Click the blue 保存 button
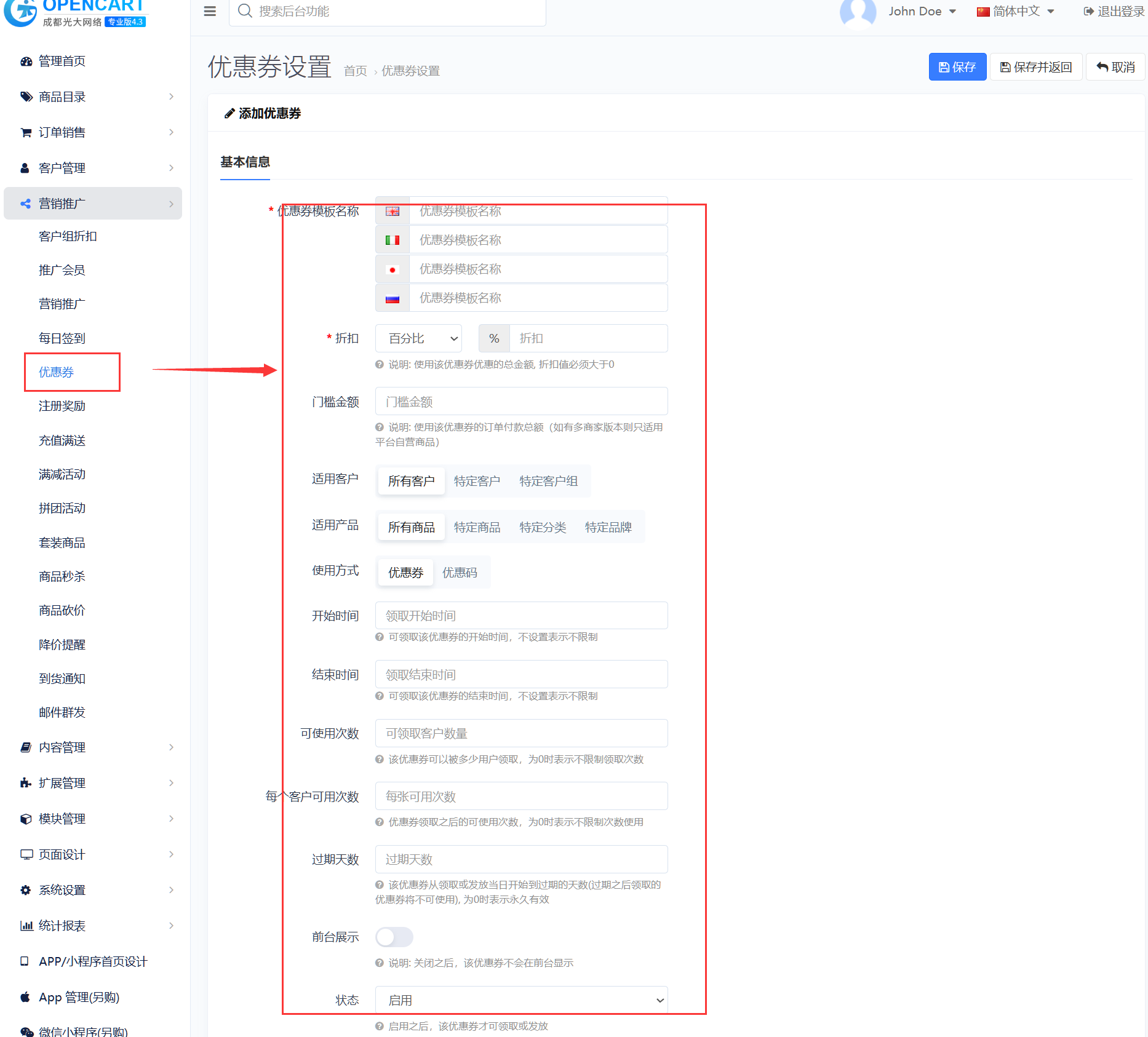The width and height of the screenshot is (1148, 1037). point(957,67)
